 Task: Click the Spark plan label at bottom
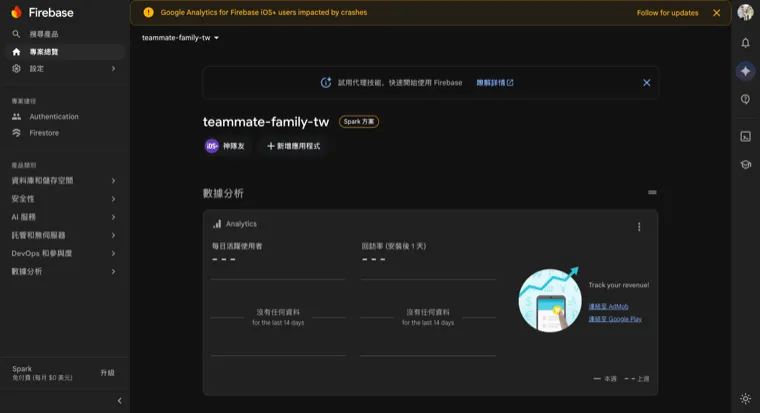pos(22,369)
